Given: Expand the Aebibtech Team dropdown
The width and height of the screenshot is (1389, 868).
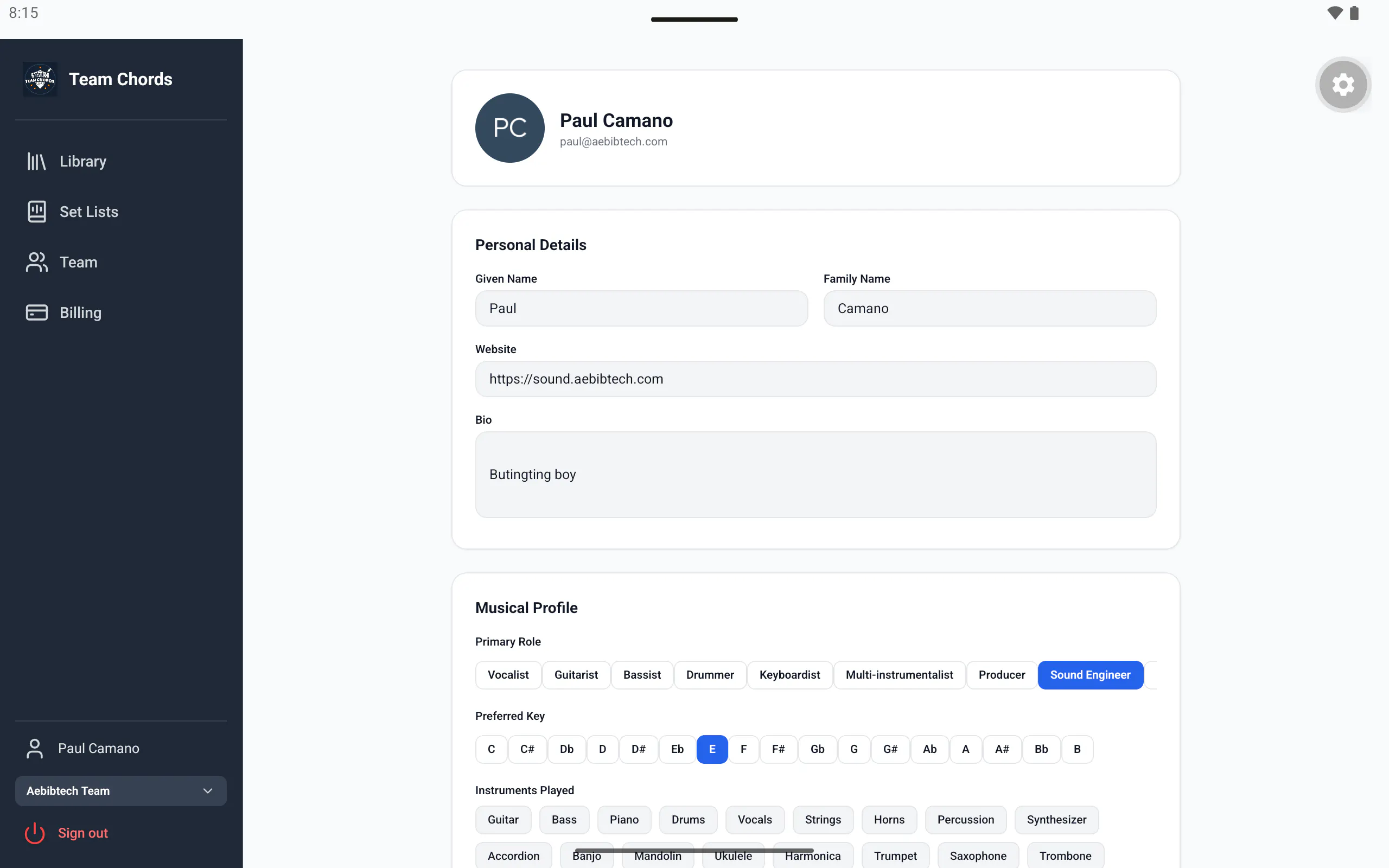Looking at the screenshot, I should point(120,791).
